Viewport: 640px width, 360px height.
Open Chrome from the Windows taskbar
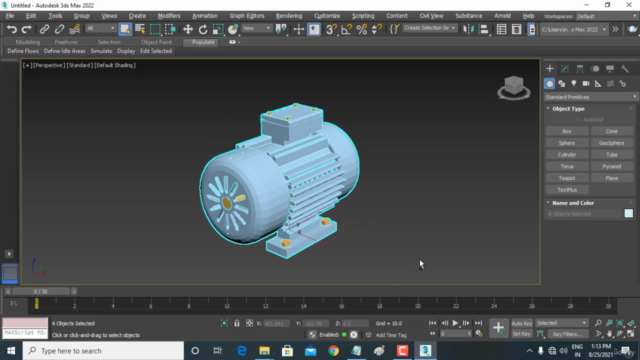[333, 351]
